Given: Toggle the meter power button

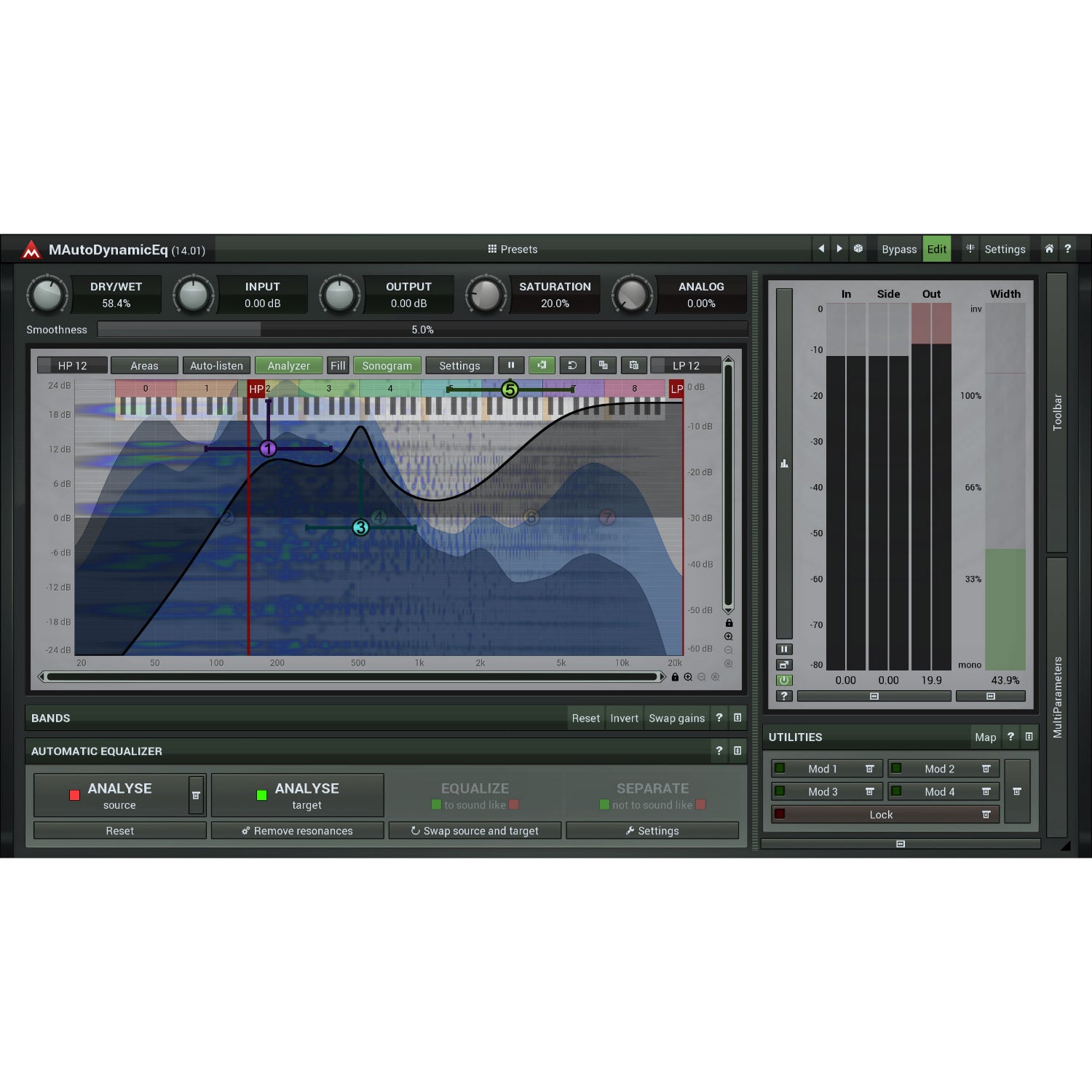Looking at the screenshot, I should [x=784, y=680].
